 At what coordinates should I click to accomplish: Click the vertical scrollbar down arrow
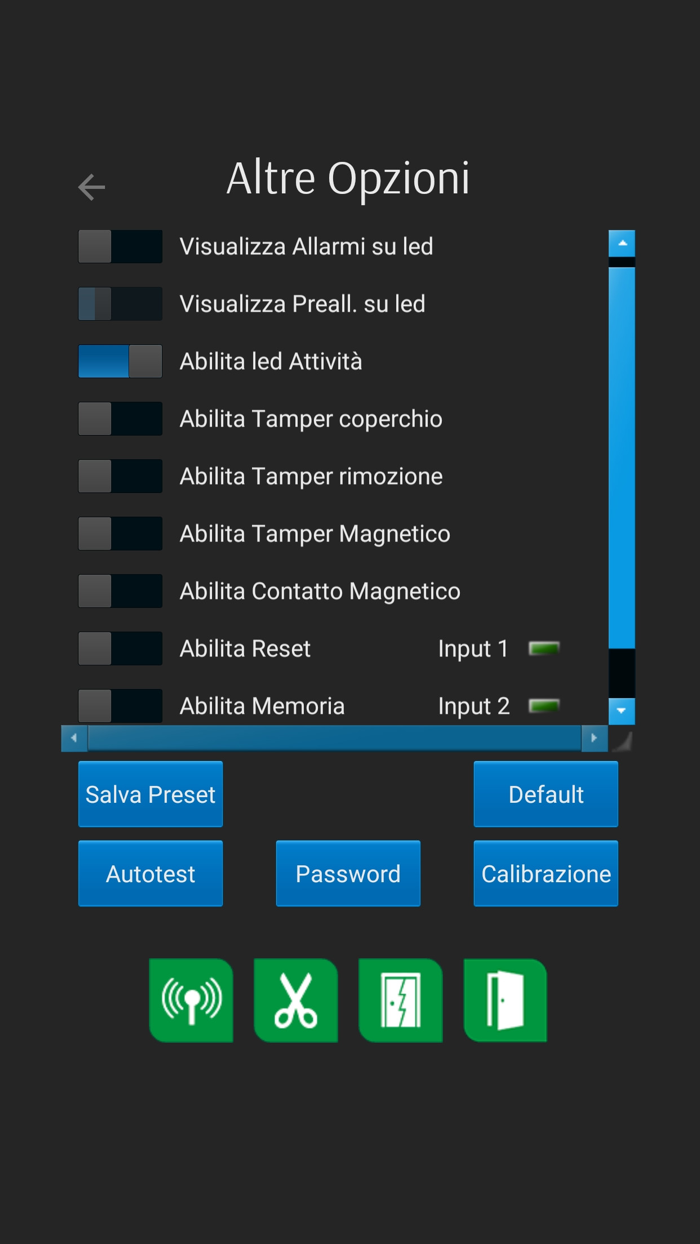621,711
